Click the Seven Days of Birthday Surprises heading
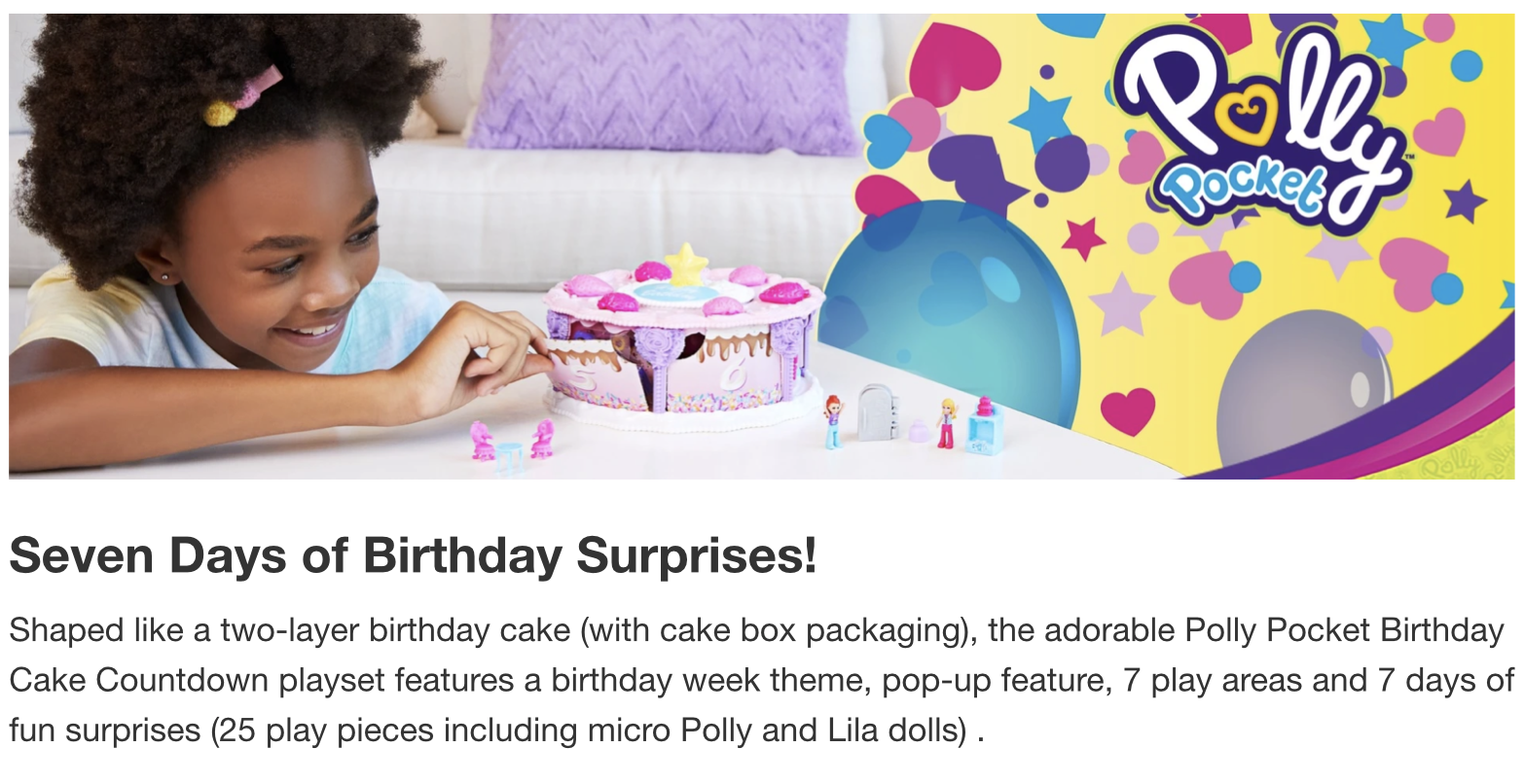 (413, 556)
